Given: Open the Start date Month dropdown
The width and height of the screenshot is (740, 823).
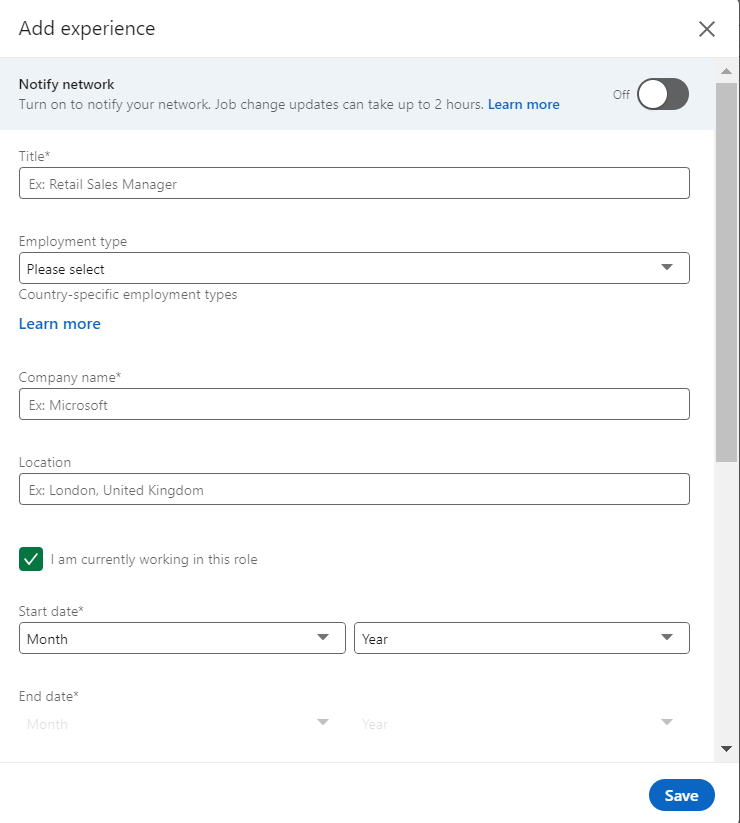Looking at the screenshot, I should click(x=182, y=638).
